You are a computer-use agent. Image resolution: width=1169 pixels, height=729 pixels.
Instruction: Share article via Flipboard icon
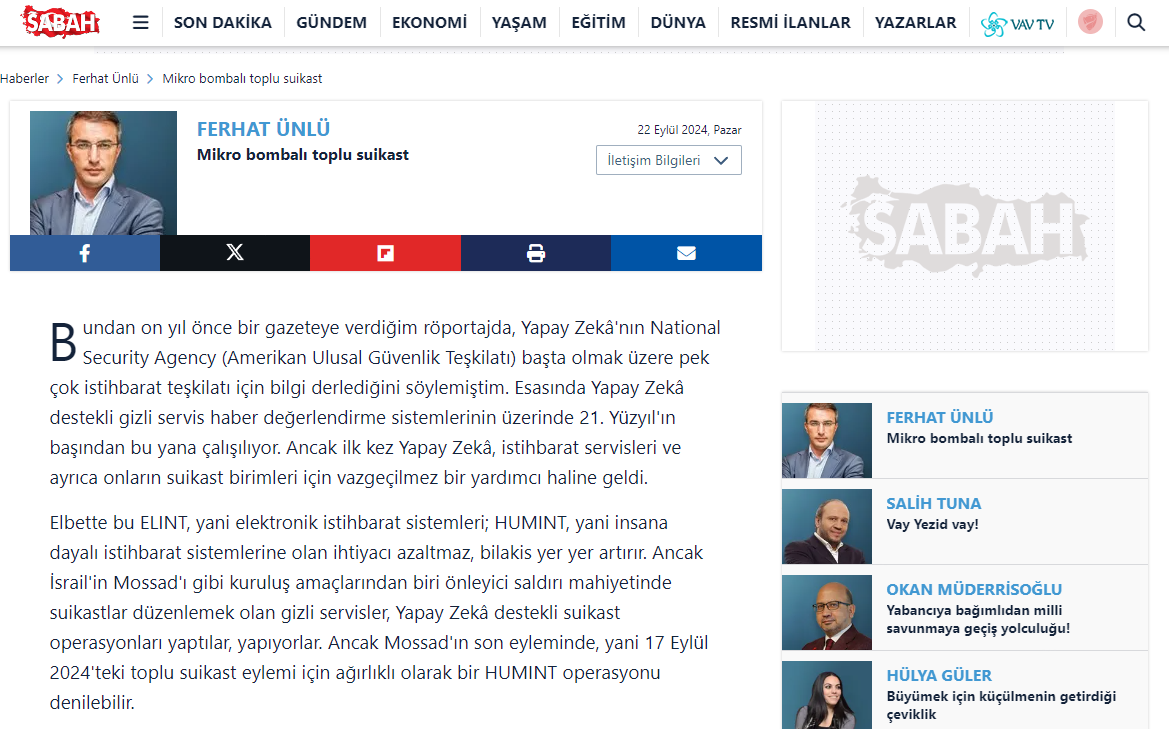385,253
